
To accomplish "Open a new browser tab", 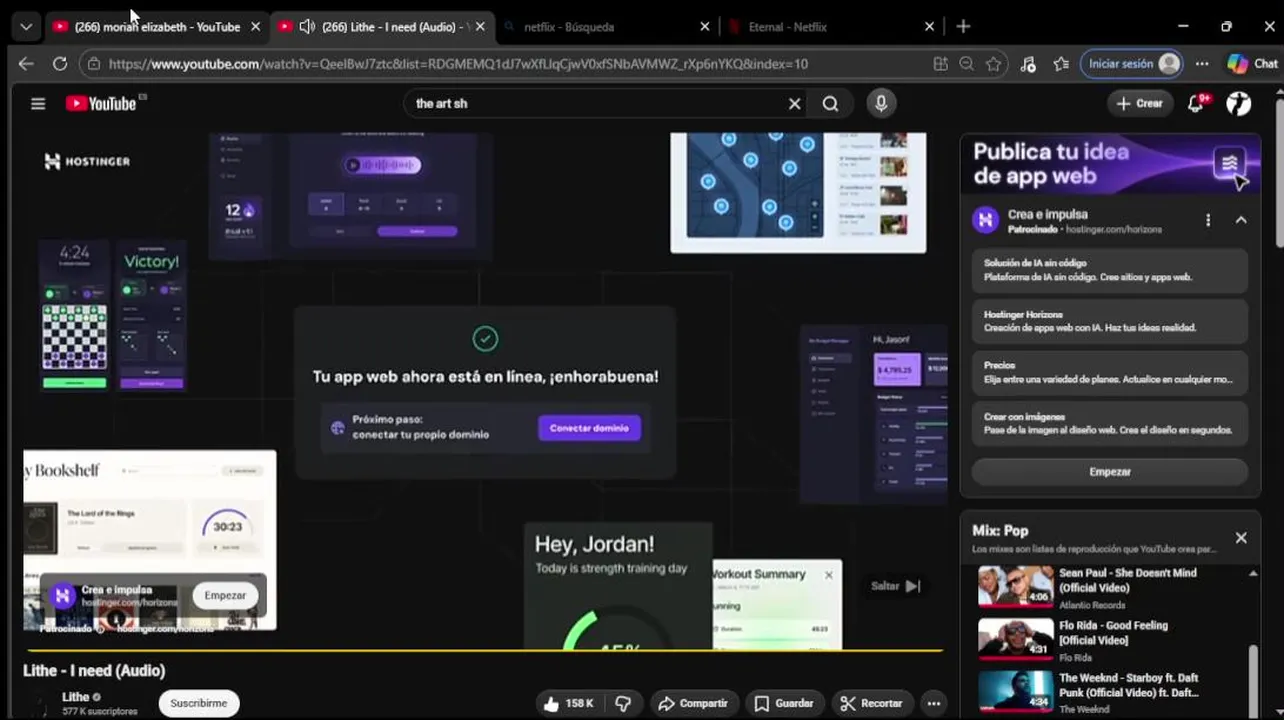I will tap(963, 27).
